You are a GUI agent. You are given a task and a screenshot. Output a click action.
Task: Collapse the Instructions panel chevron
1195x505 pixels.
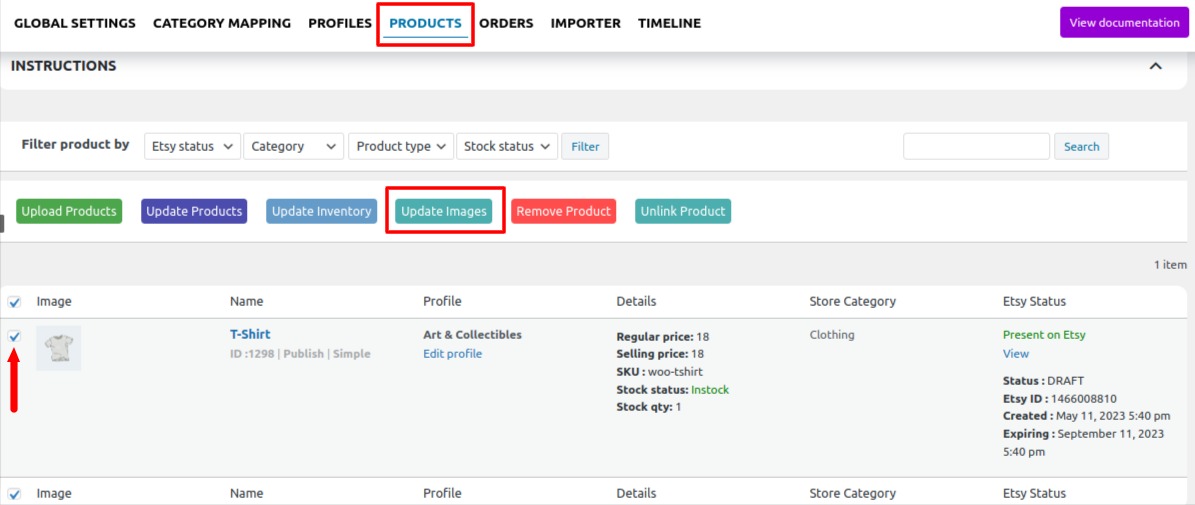(x=1155, y=66)
